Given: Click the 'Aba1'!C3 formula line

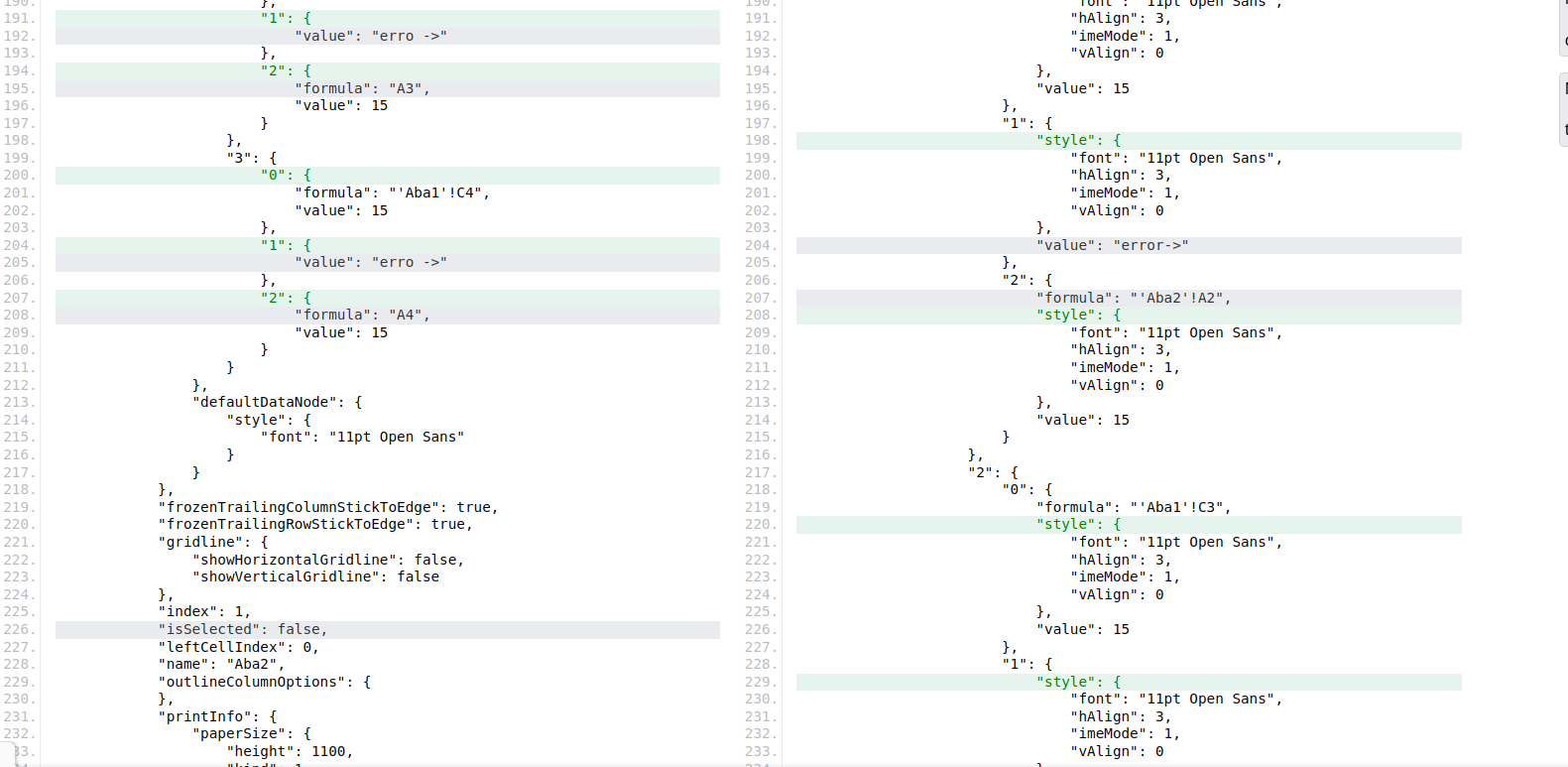Looking at the screenshot, I should pyautogui.click(x=1134, y=507).
